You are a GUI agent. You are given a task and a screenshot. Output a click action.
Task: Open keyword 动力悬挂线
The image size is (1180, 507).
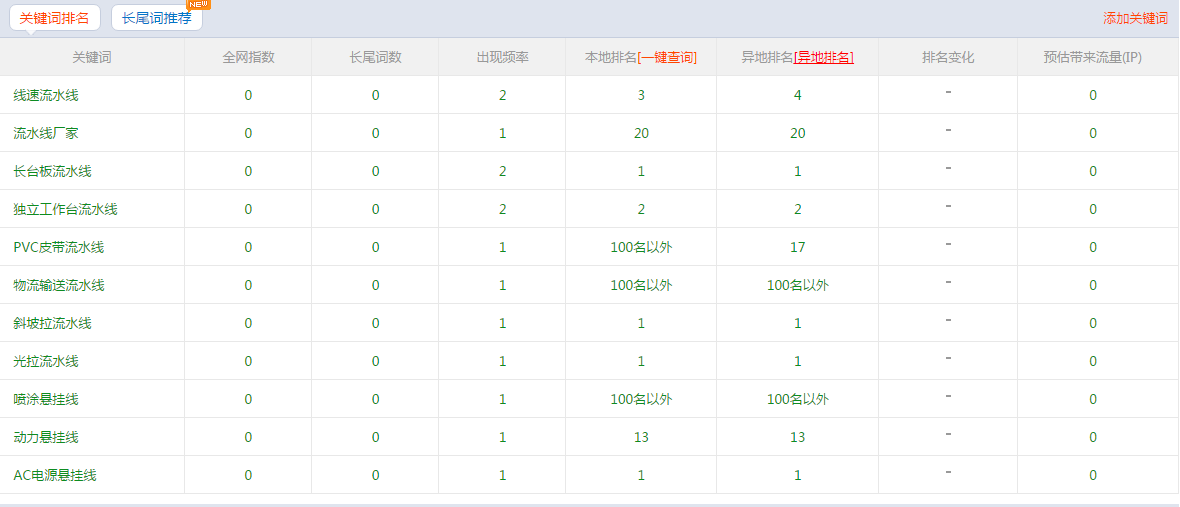(x=46, y=437)
